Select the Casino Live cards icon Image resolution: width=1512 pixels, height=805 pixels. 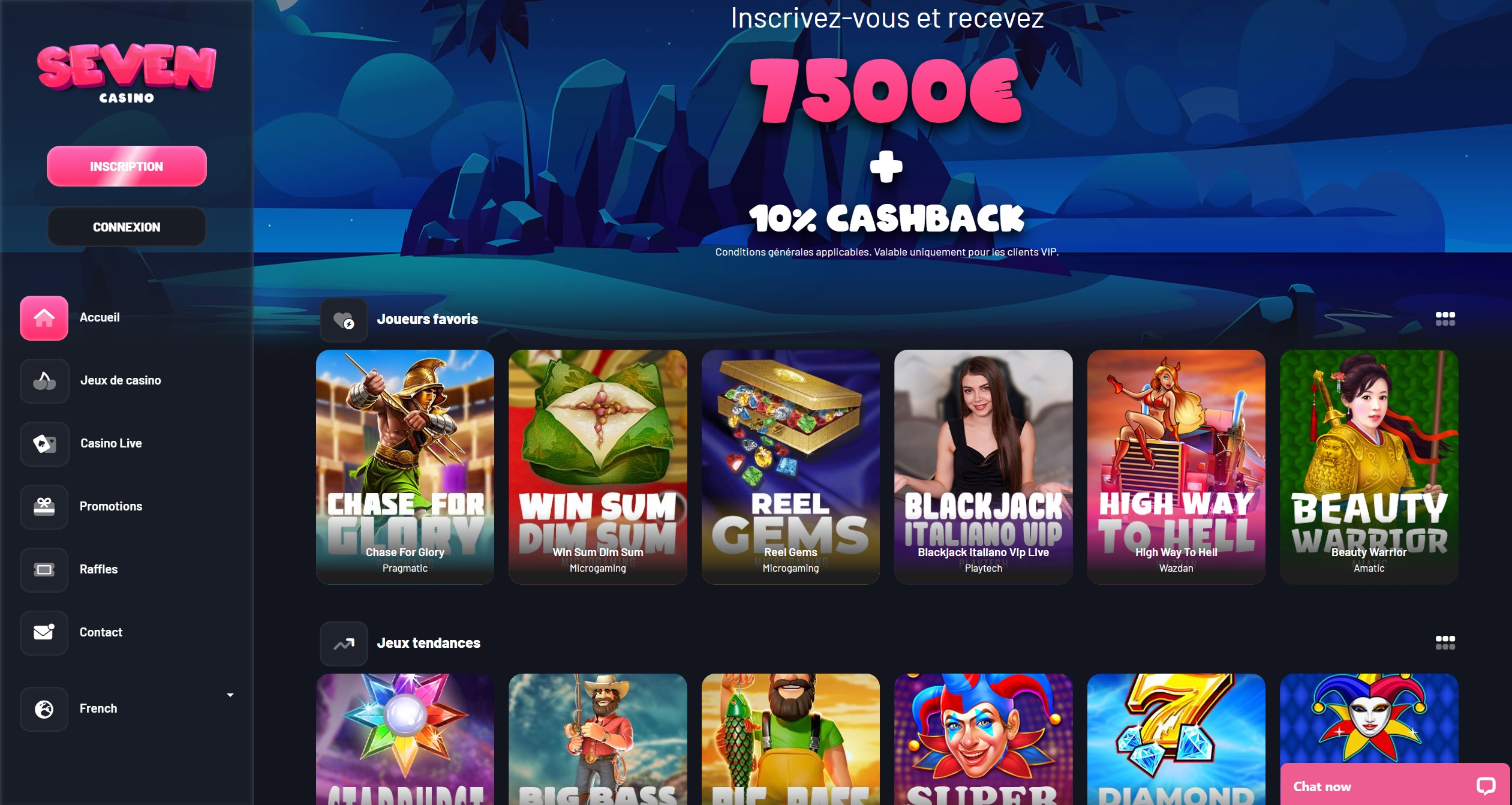(44, 444)
